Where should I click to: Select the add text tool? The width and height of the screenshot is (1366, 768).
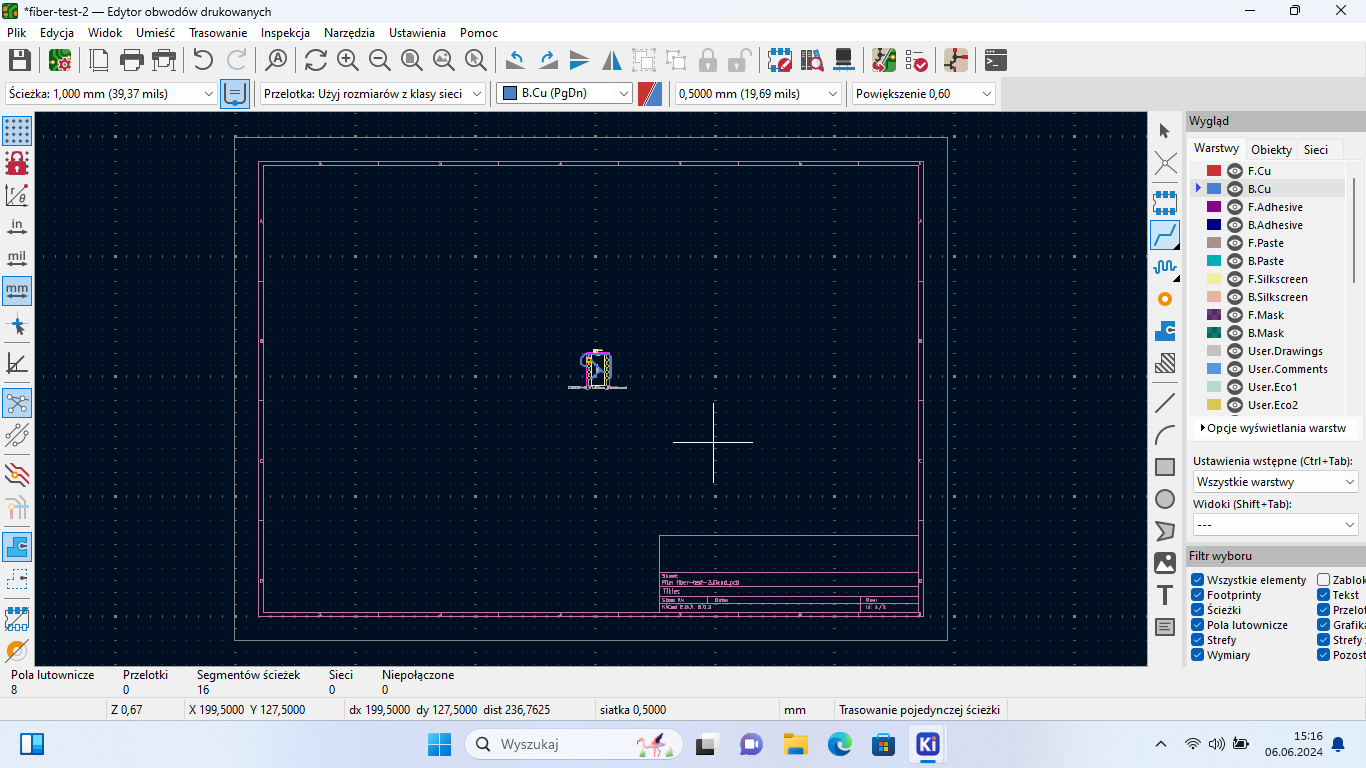pos(1165,595)
